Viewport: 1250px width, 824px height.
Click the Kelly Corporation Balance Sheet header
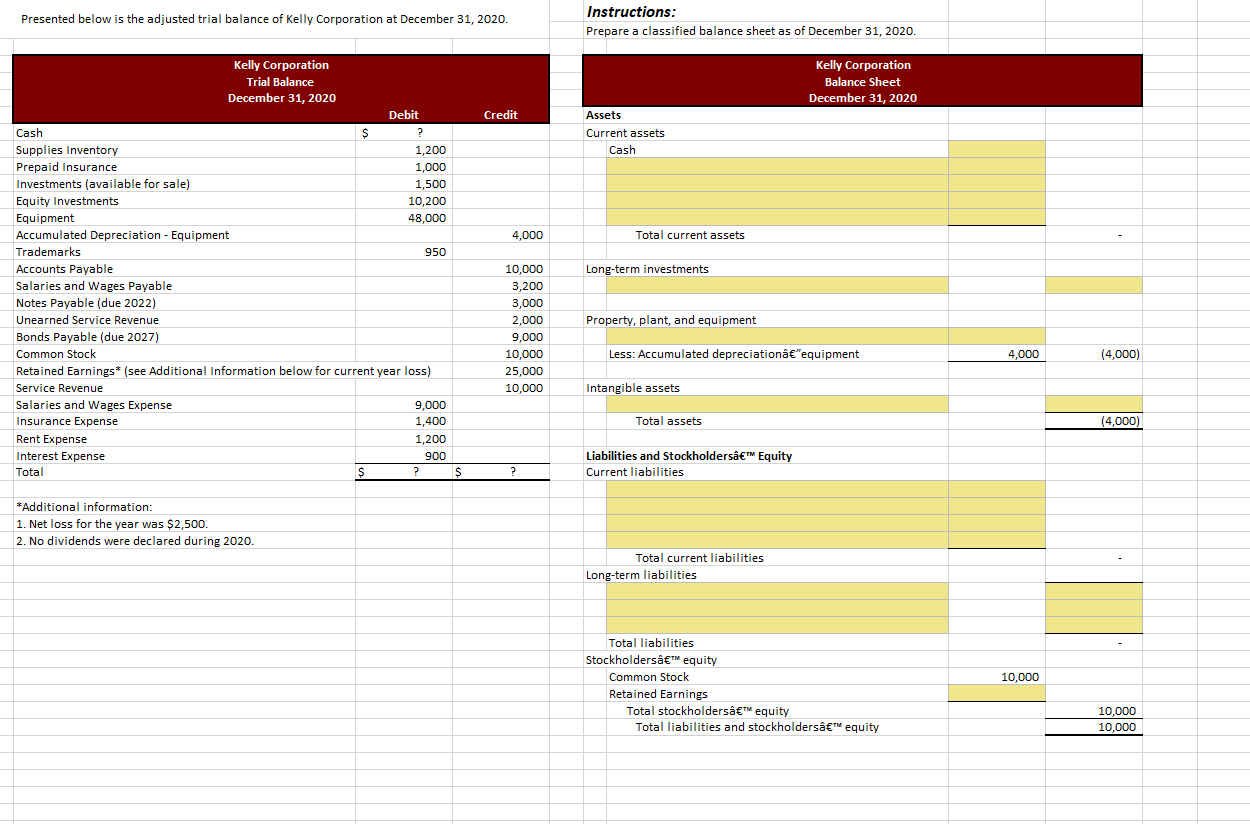863,80
